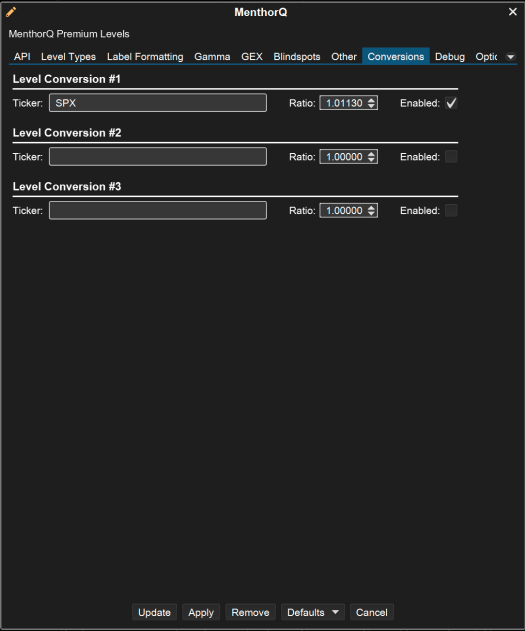Click the Level Conversion #3 heading
Image resolution: width=525 pixels, height=631 pixels.
(x=67, y=187)
